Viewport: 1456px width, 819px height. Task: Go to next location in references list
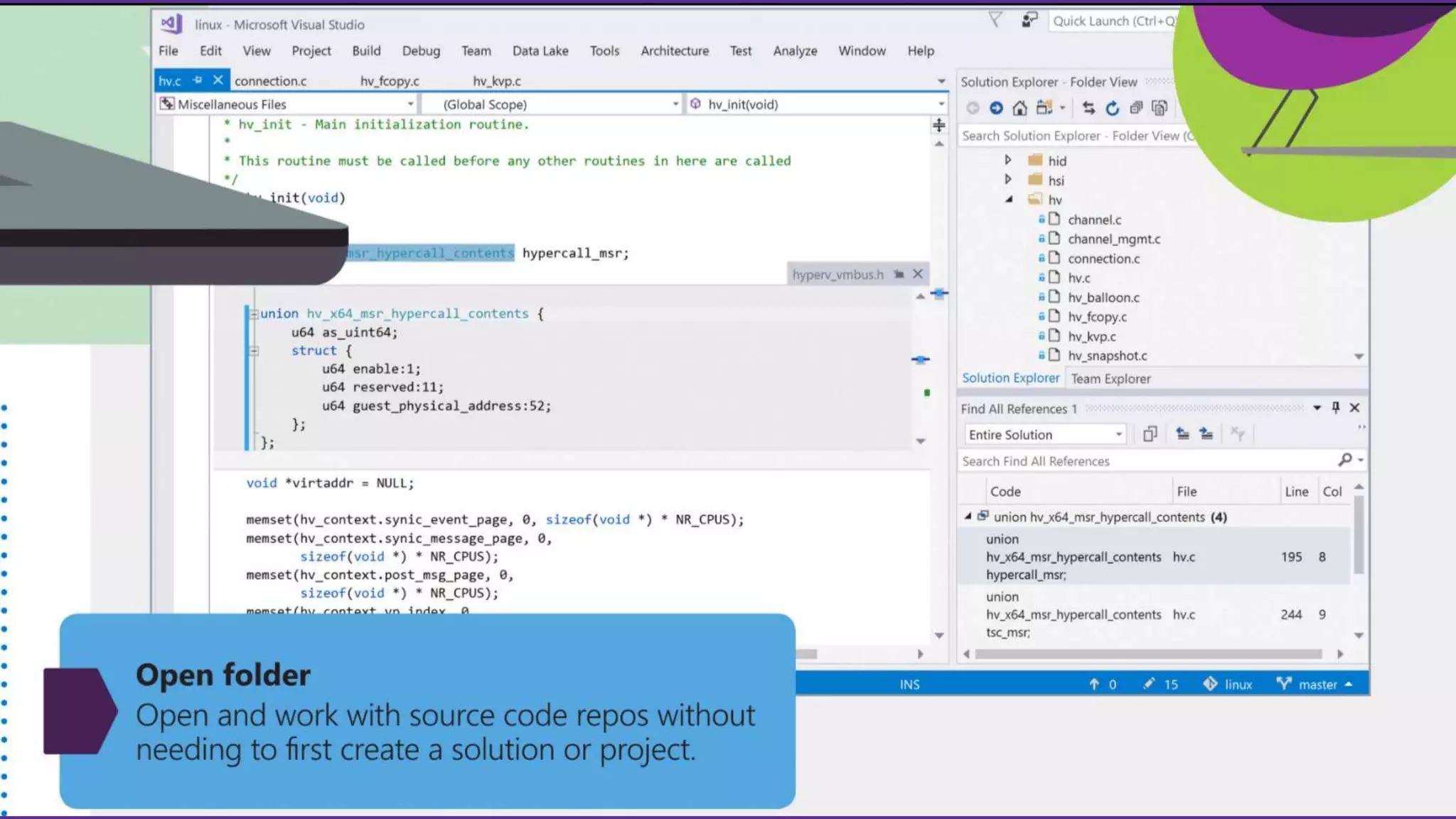1206,434
